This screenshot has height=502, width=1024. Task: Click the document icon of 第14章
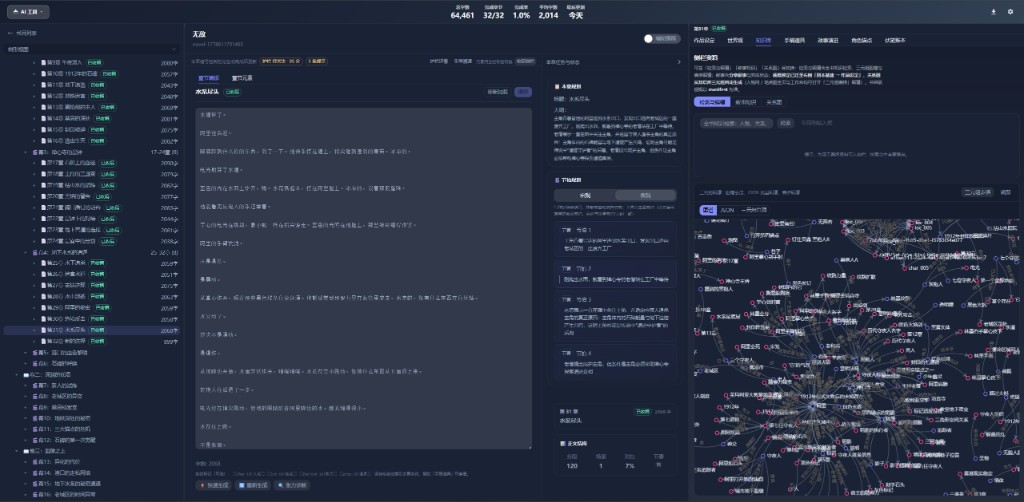click(x=43, y=119)
